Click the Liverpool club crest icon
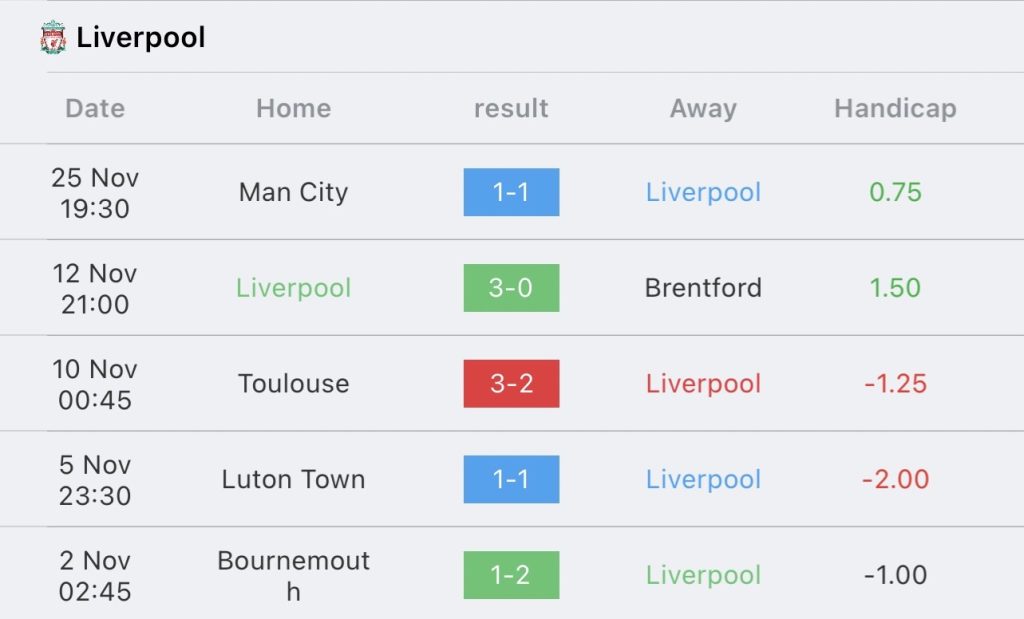Image resolution: width=1024 pixels, height=619 pixels. point(53,37)
